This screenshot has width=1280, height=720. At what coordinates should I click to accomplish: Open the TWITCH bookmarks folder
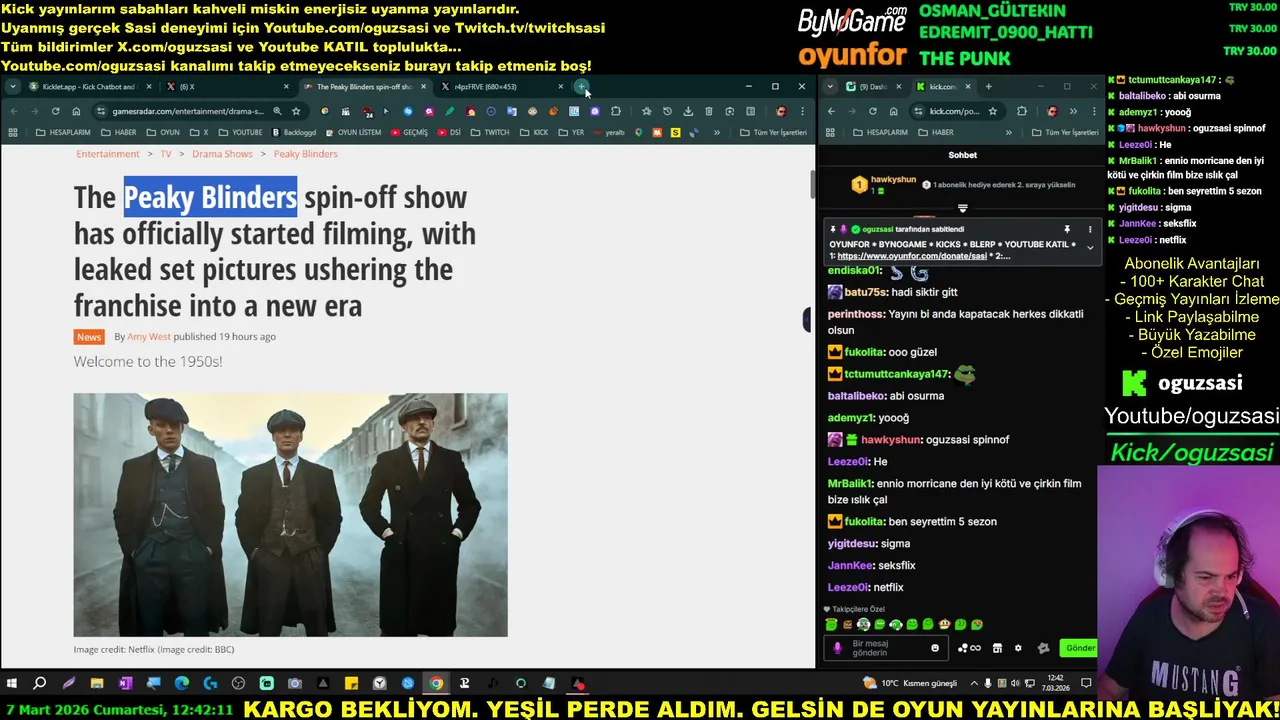coord(490,132)
